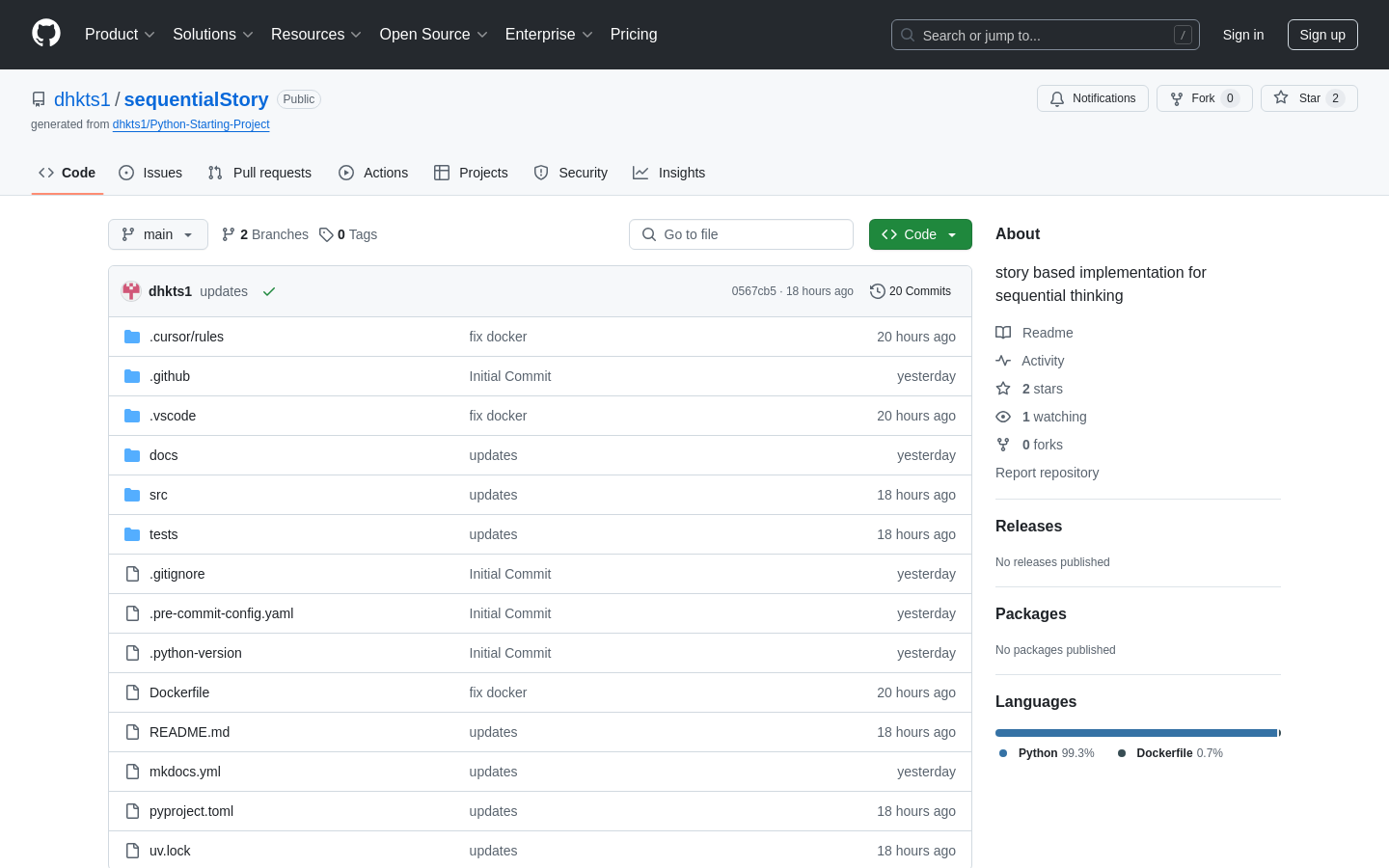Open the Actions tab
Image resolution: width=1389 pixels, height=868 pixels.
pos(373,173)
